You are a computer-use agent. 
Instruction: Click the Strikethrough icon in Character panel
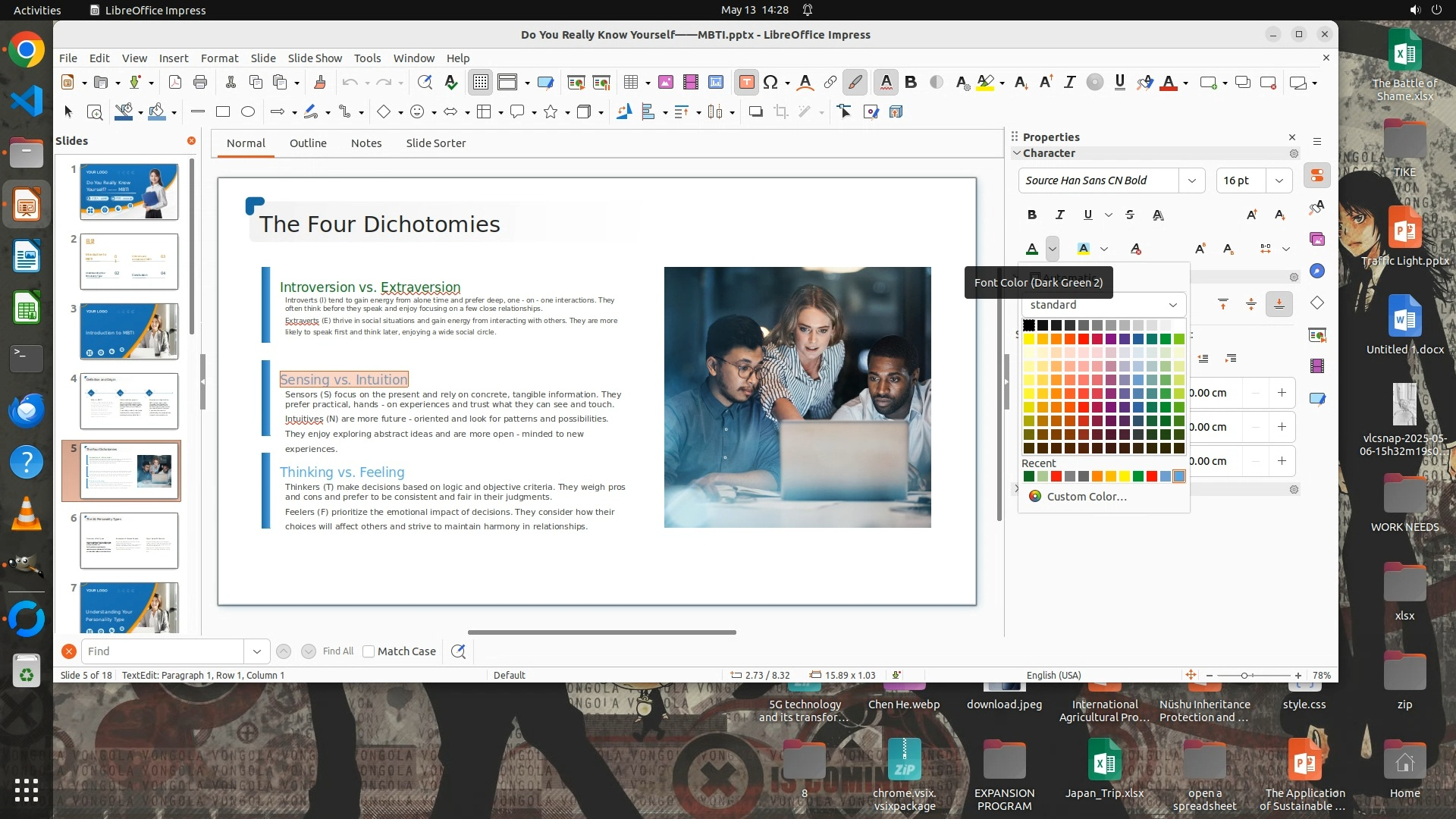tap(1130, 215)
